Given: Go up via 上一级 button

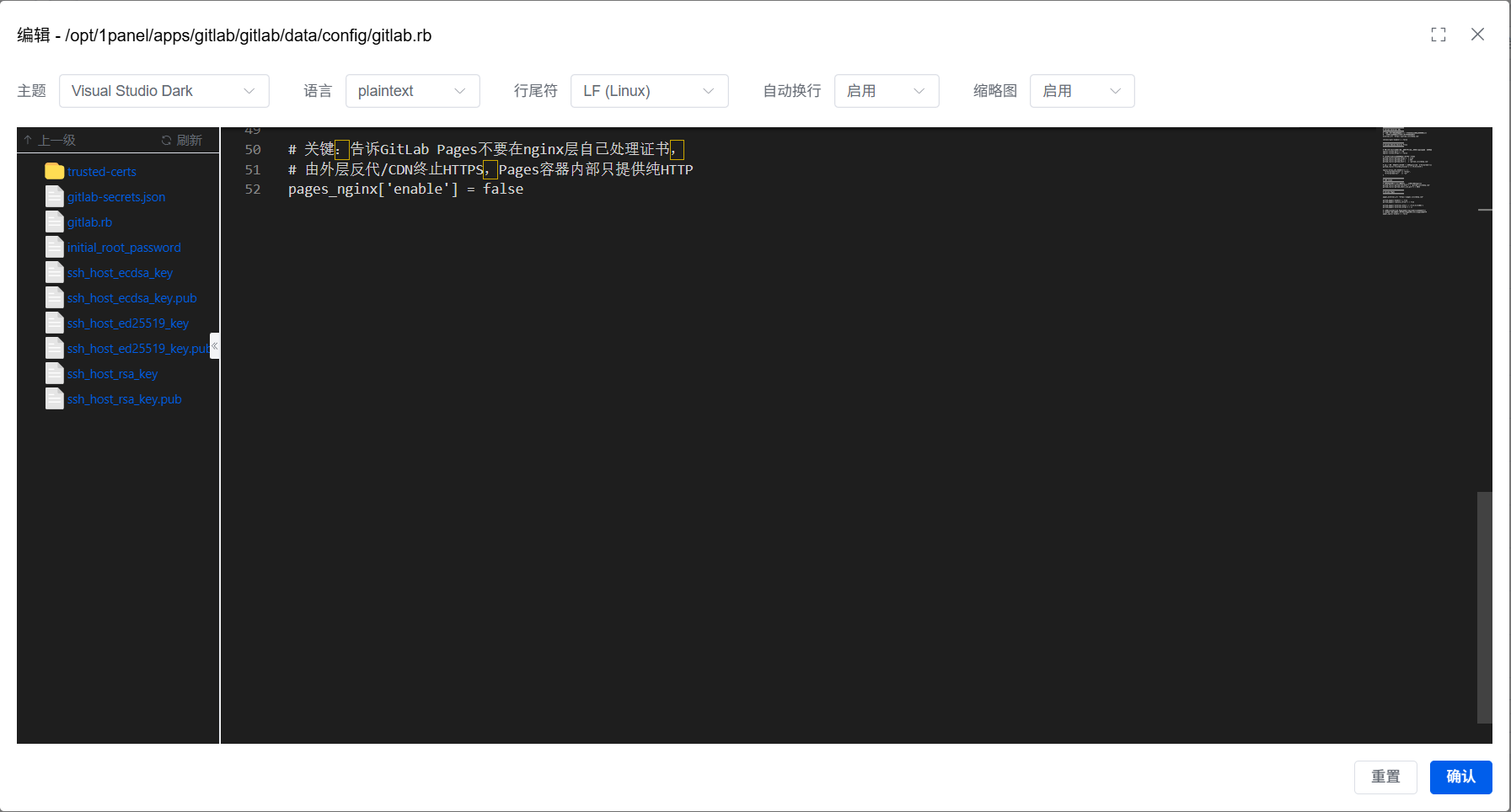Looking at the screenshot, I should (x=50, y=140).
